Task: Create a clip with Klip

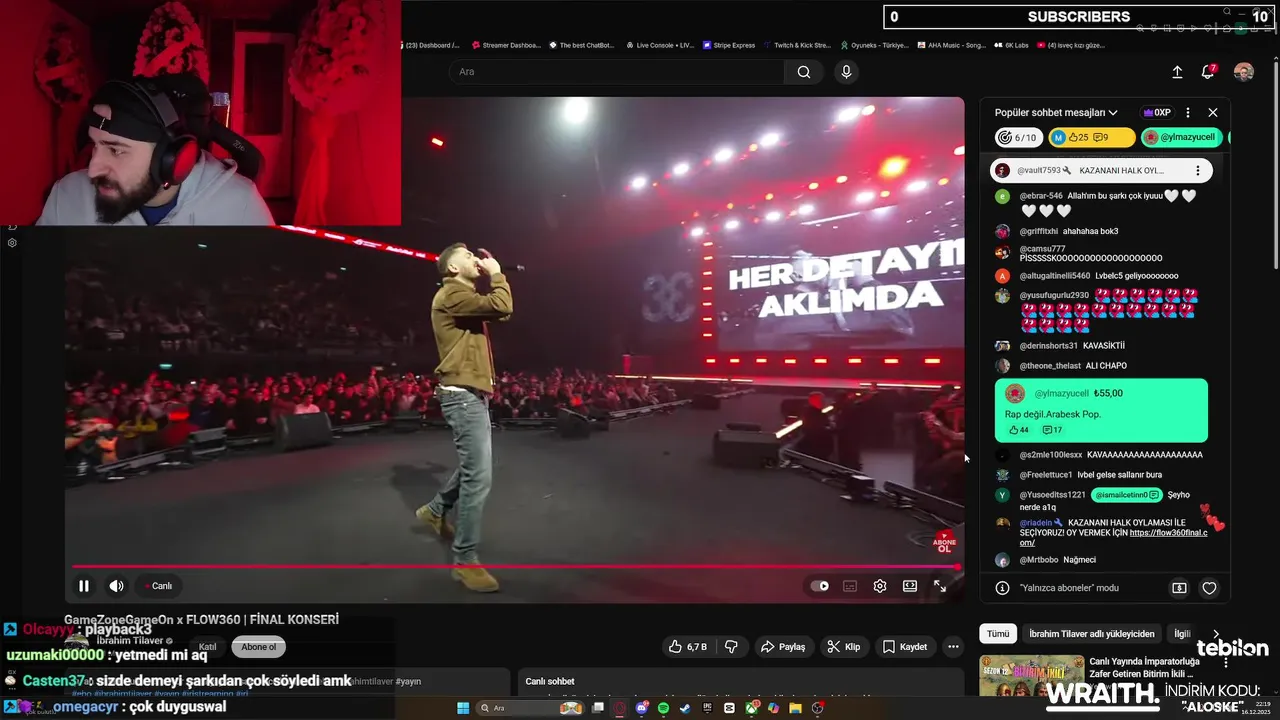Action: [x=843, y=647]
